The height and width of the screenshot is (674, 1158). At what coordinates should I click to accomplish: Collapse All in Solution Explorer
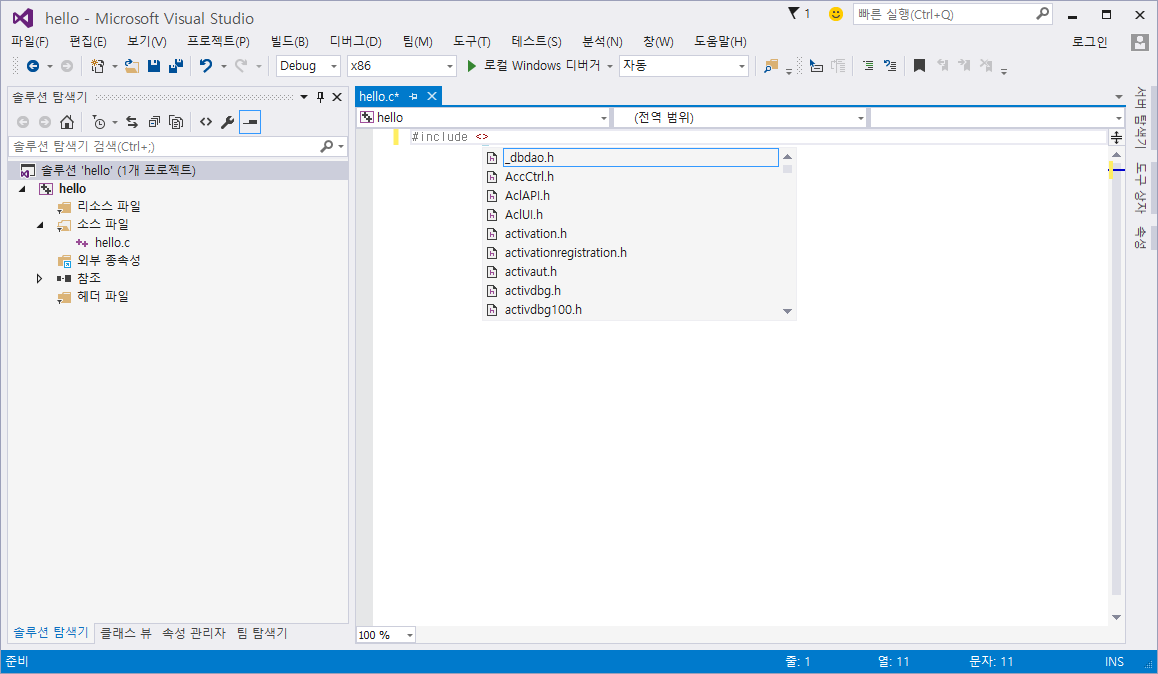[x=154, y=122]
